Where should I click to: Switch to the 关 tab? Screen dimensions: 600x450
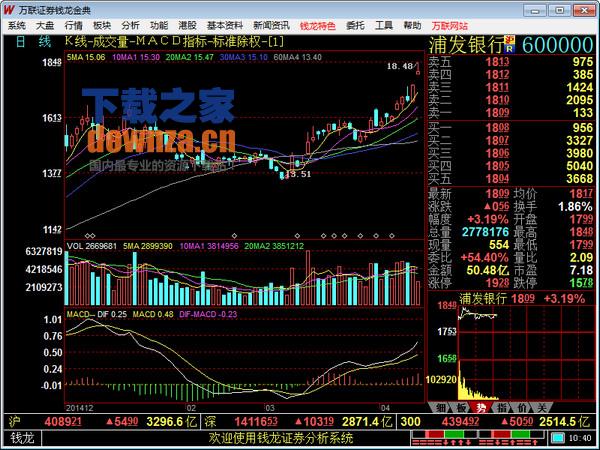point(542,408)
